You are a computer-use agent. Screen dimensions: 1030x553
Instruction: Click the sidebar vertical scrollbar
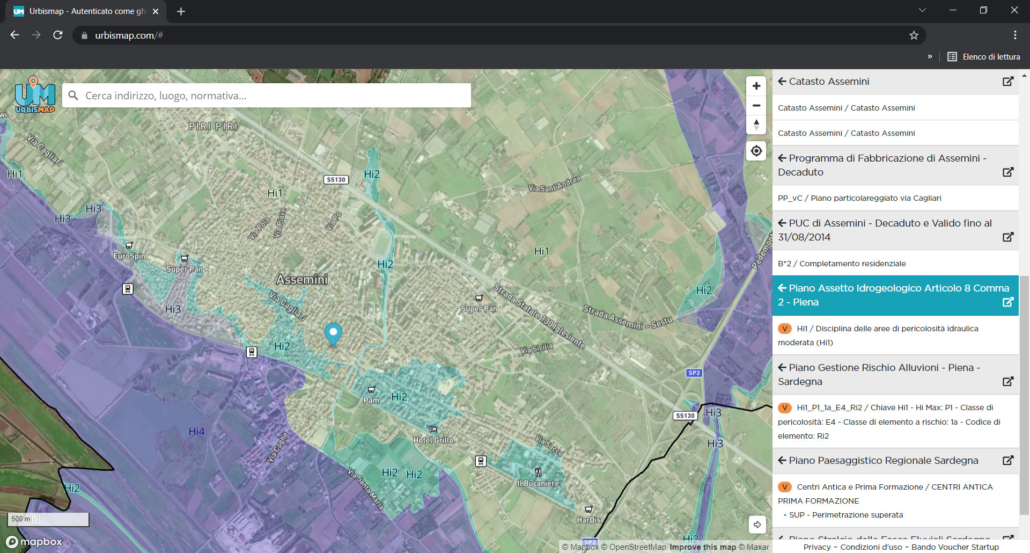1024,395
